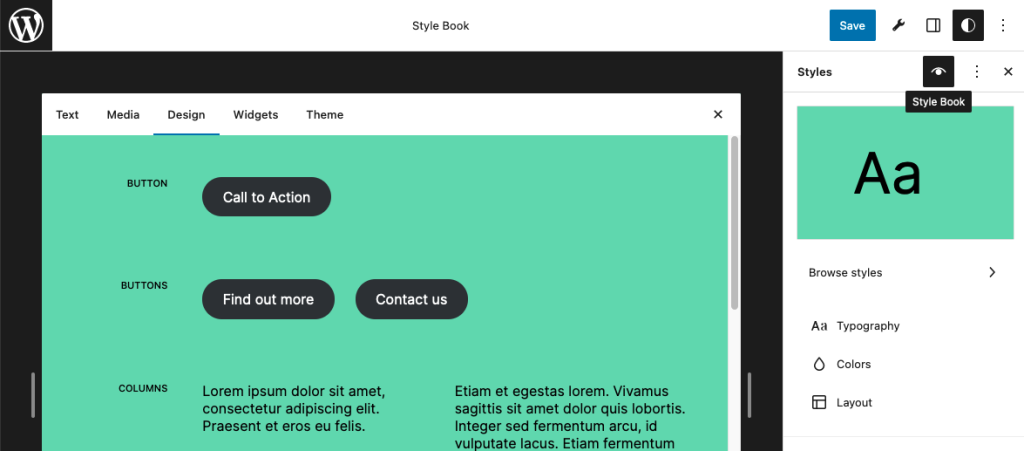Open the Tools wrench icon

pyautogui.click(x=899, y=25)
